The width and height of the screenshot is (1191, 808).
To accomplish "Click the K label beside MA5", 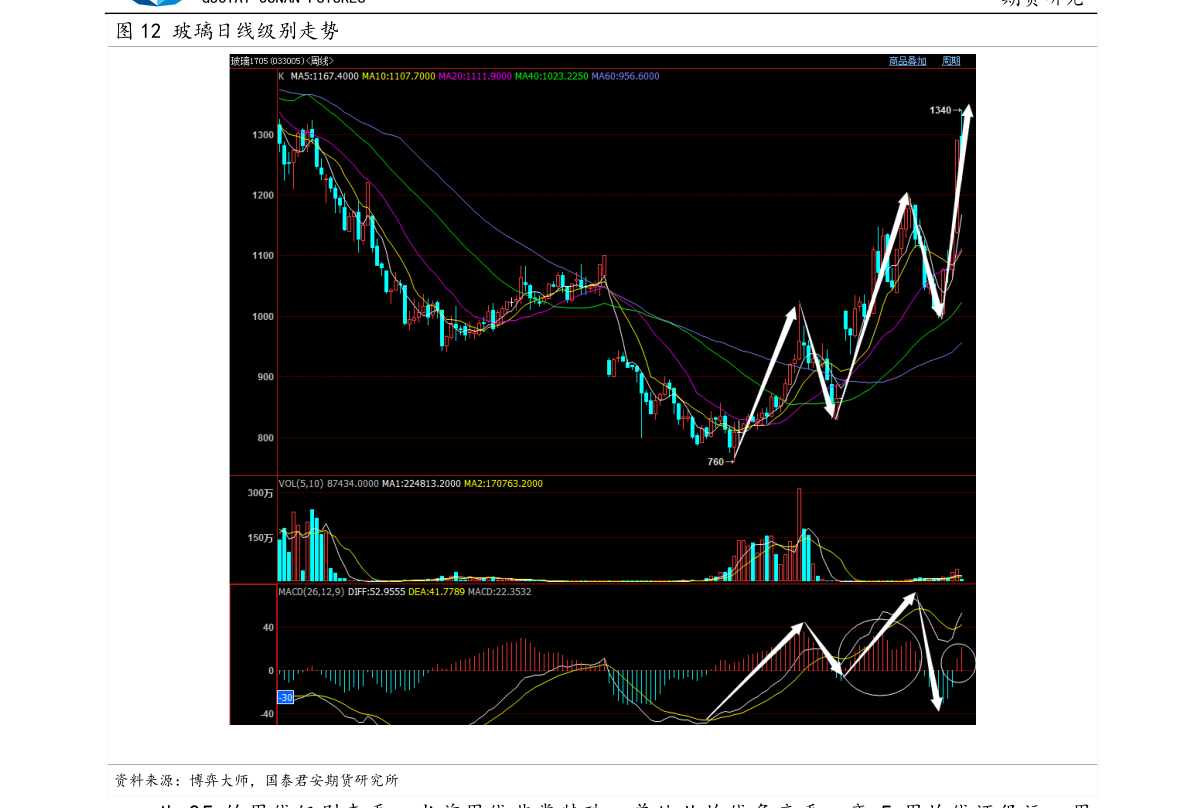I will pos(281,76).
